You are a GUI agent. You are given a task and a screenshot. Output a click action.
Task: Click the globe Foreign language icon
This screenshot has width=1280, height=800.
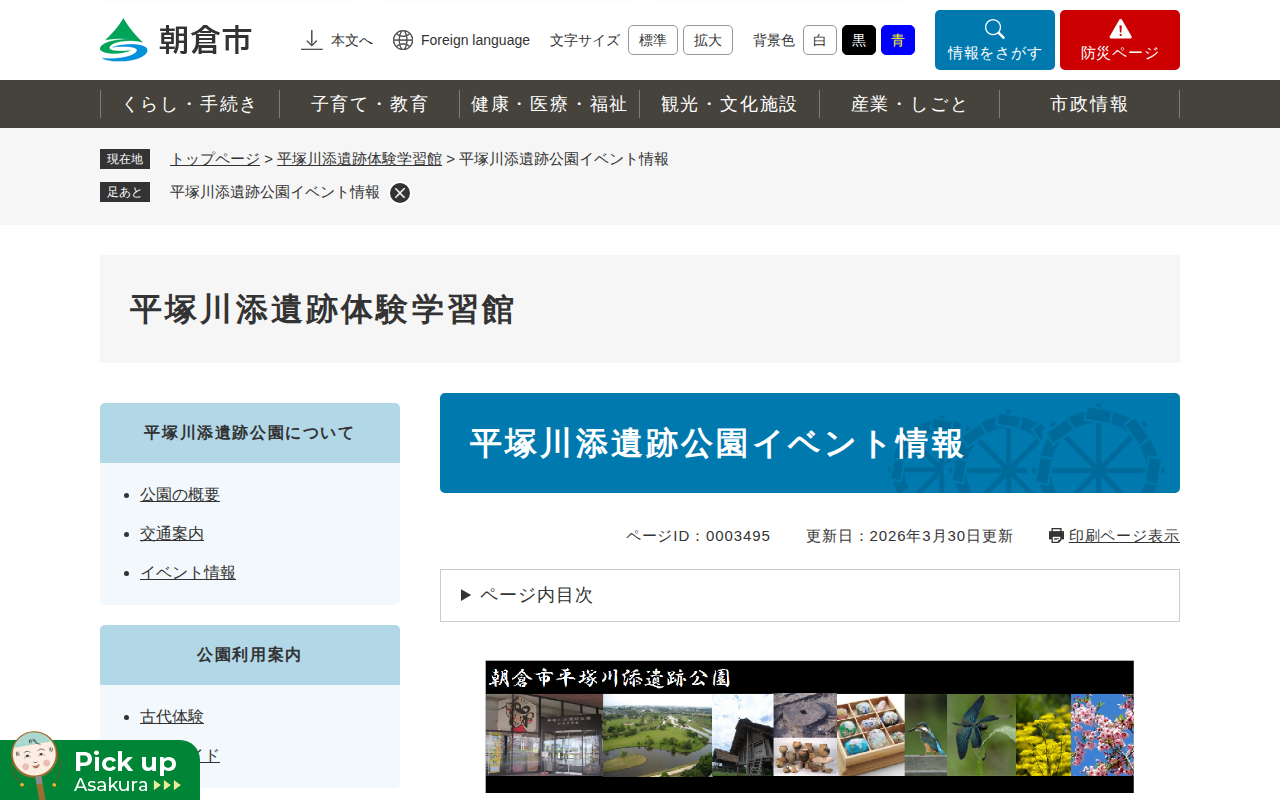403,40
